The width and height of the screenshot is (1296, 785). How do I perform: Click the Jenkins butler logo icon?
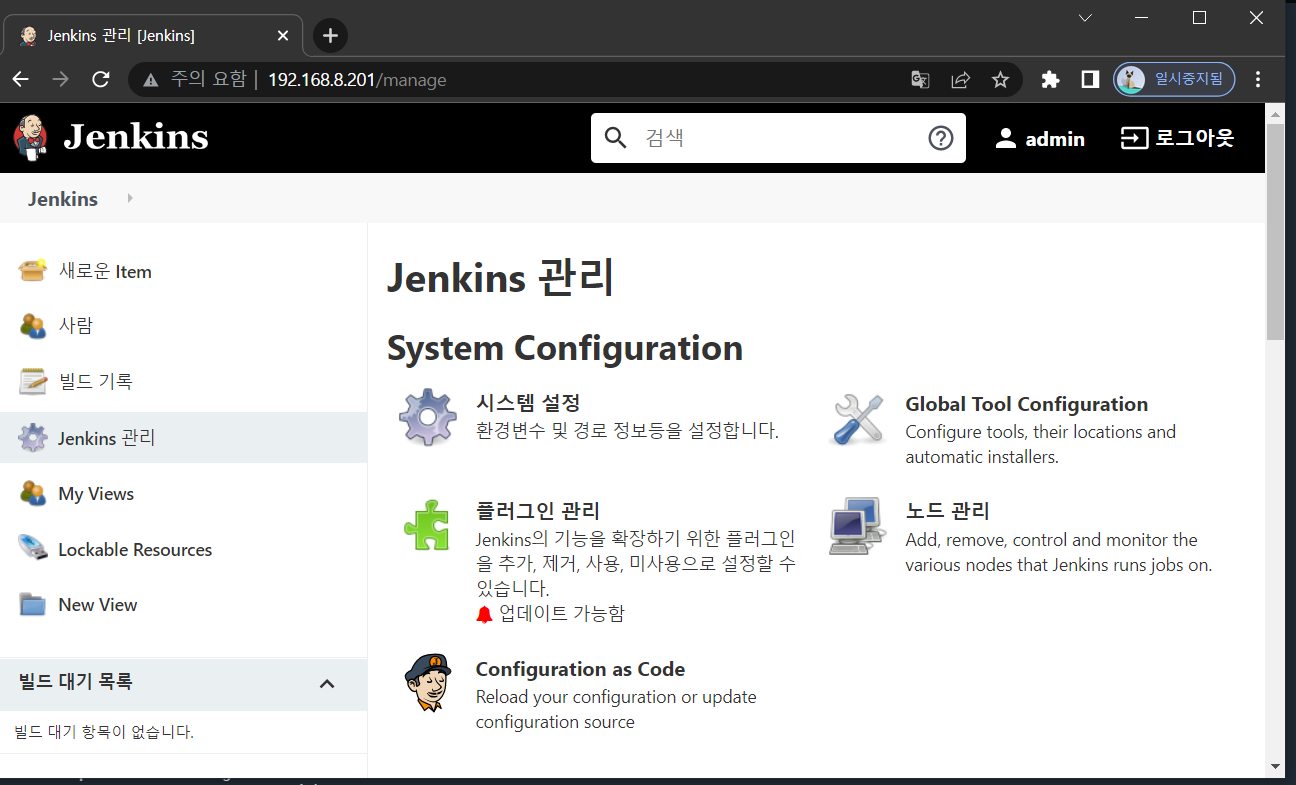click(31, 137)
